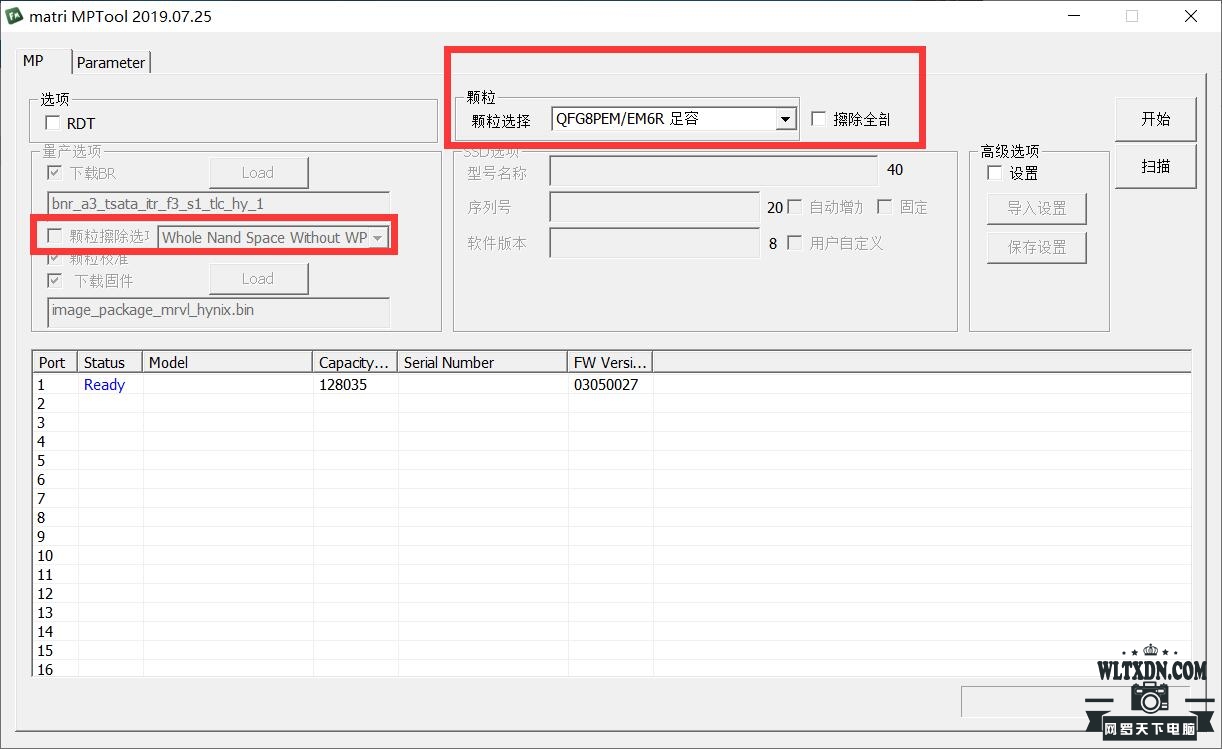Image resolution: width=1222 pixels, height=749 pixels.
Task: Enable the 用户自定义 checkbox
Action: [x=795, y=243]
